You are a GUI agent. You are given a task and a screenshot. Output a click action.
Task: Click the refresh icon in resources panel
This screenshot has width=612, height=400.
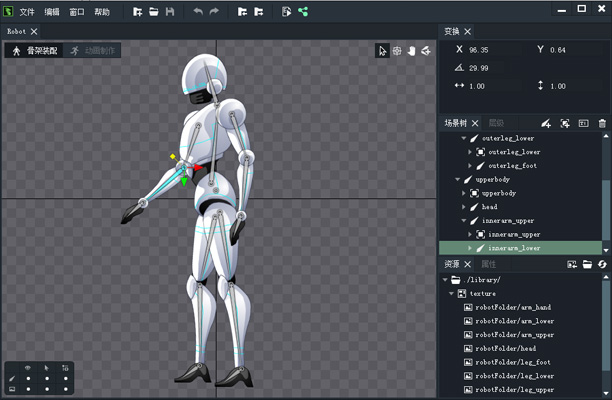coord(602,264)
